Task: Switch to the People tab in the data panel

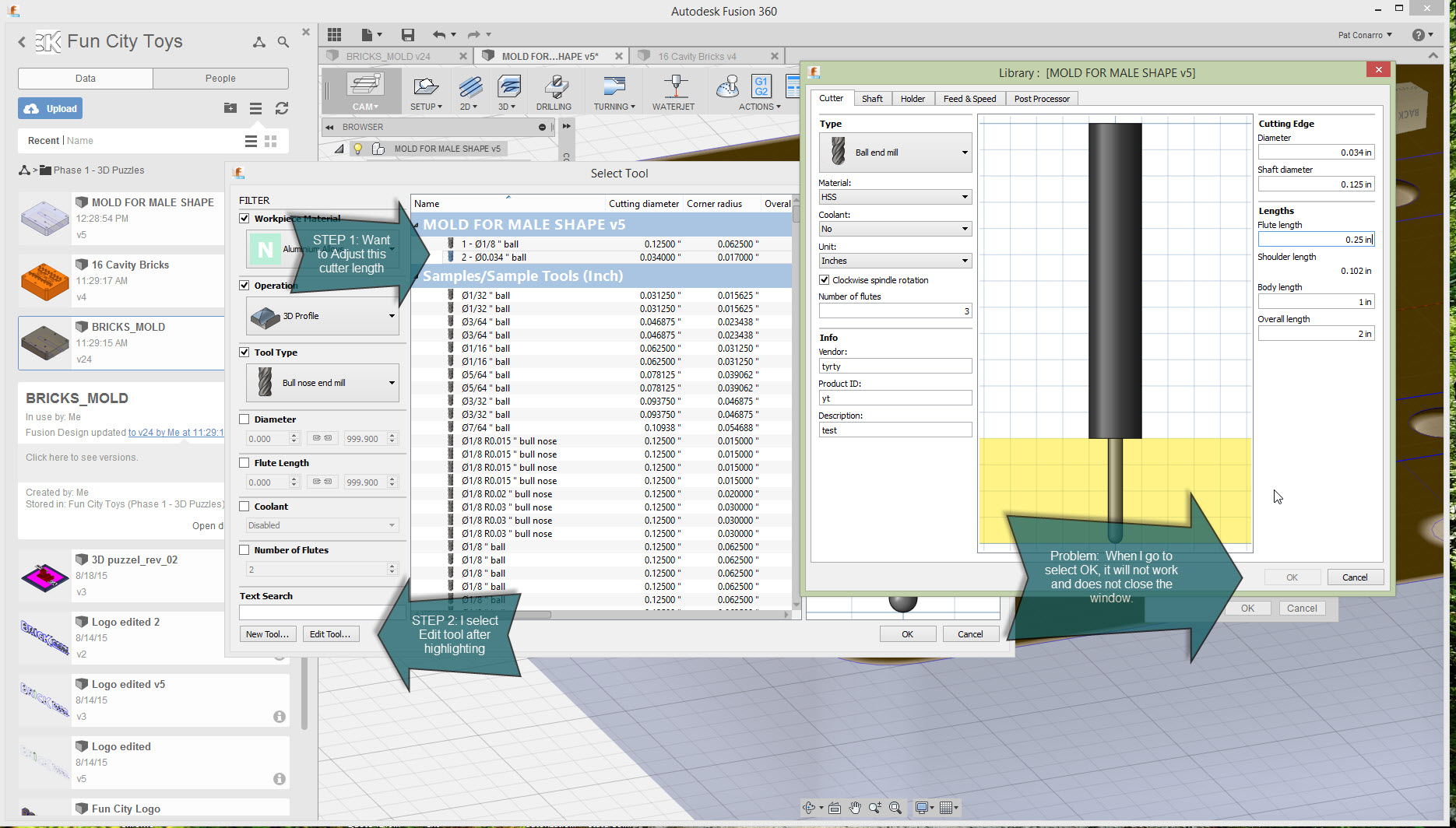Action: (x=220, y=78)
